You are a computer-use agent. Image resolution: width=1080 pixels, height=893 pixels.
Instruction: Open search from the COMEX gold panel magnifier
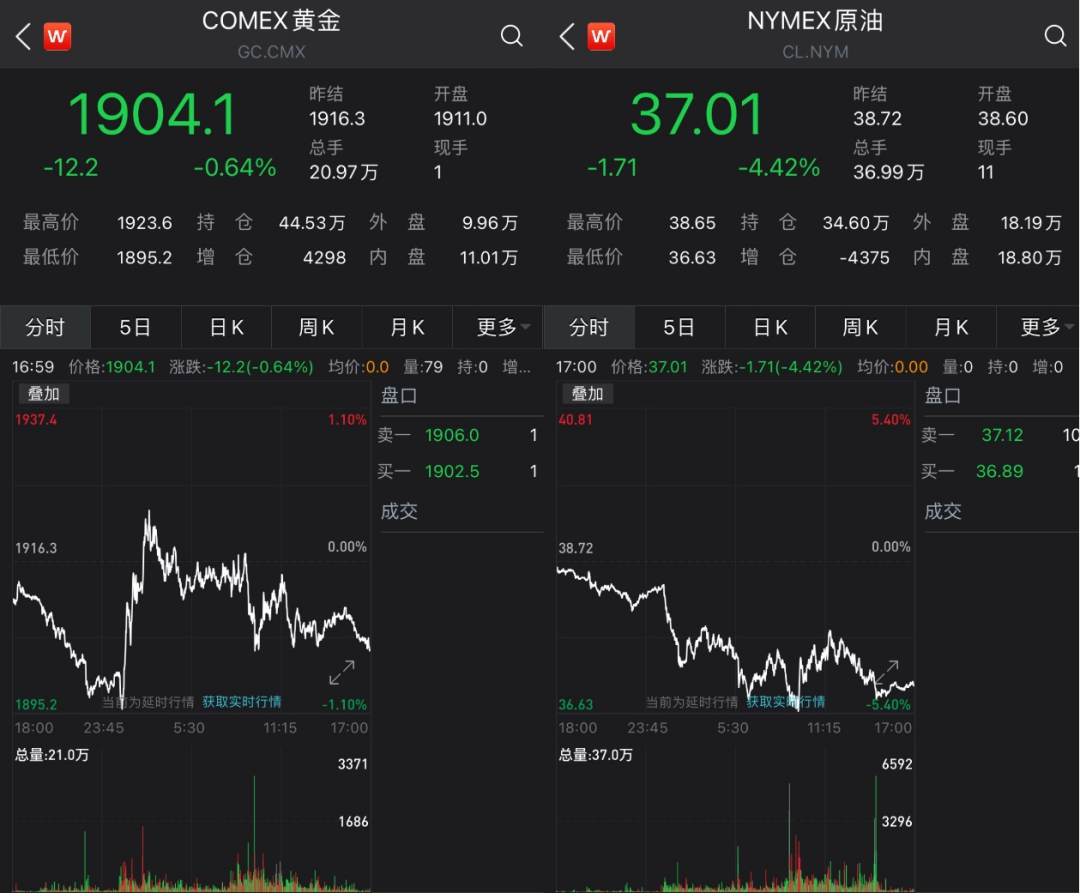pyautogui.click(x=511, y=35)
